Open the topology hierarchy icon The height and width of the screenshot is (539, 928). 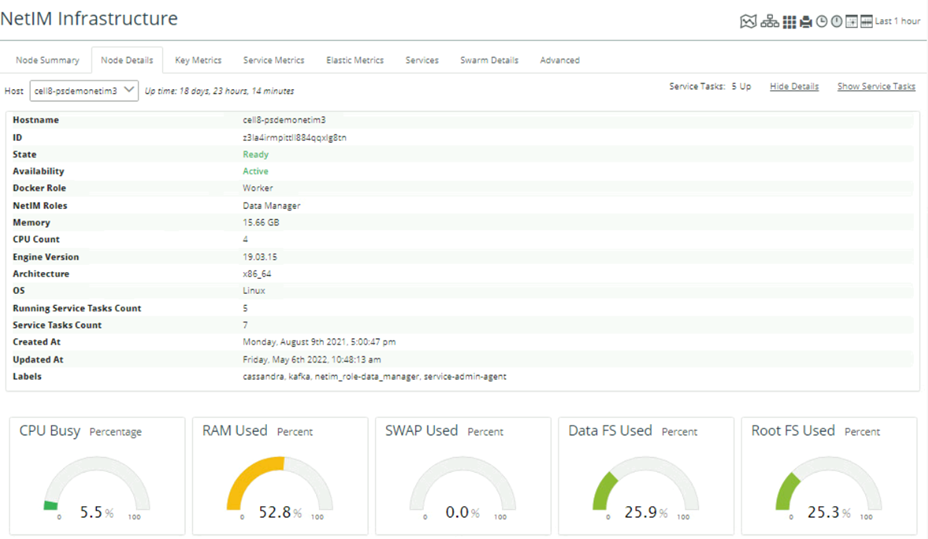[x=769, y=22]
